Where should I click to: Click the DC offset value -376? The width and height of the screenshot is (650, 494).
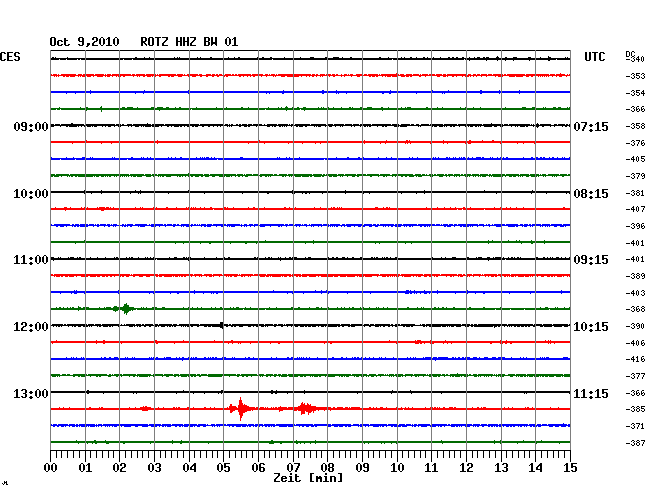(x=635, y=143)
